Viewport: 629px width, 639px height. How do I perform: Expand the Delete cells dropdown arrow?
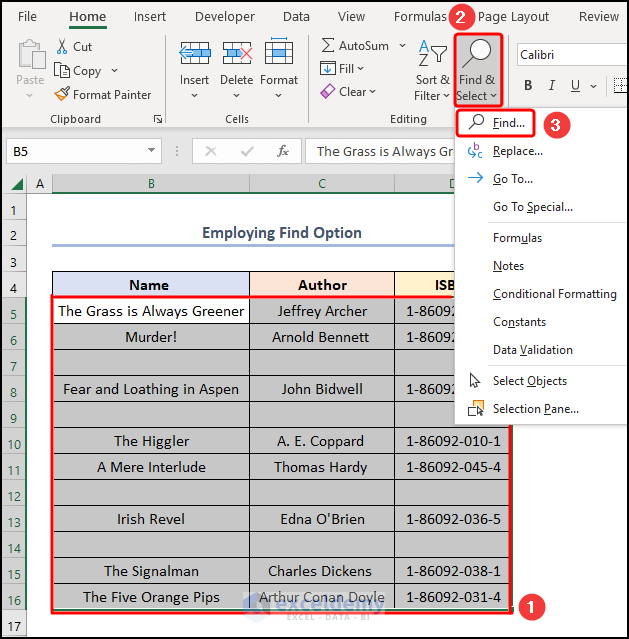pos(236,96)
